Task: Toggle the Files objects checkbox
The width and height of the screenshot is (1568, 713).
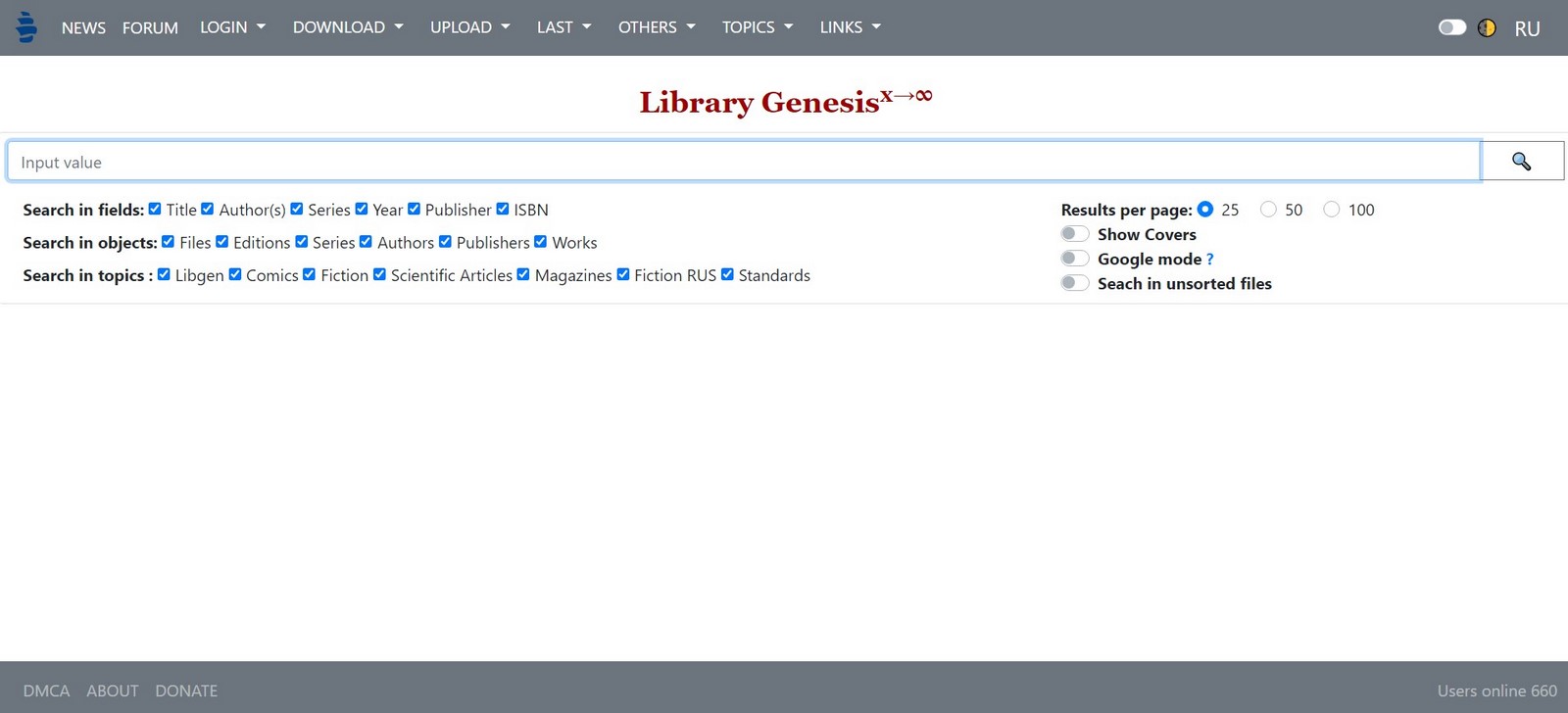Action: 169,242
